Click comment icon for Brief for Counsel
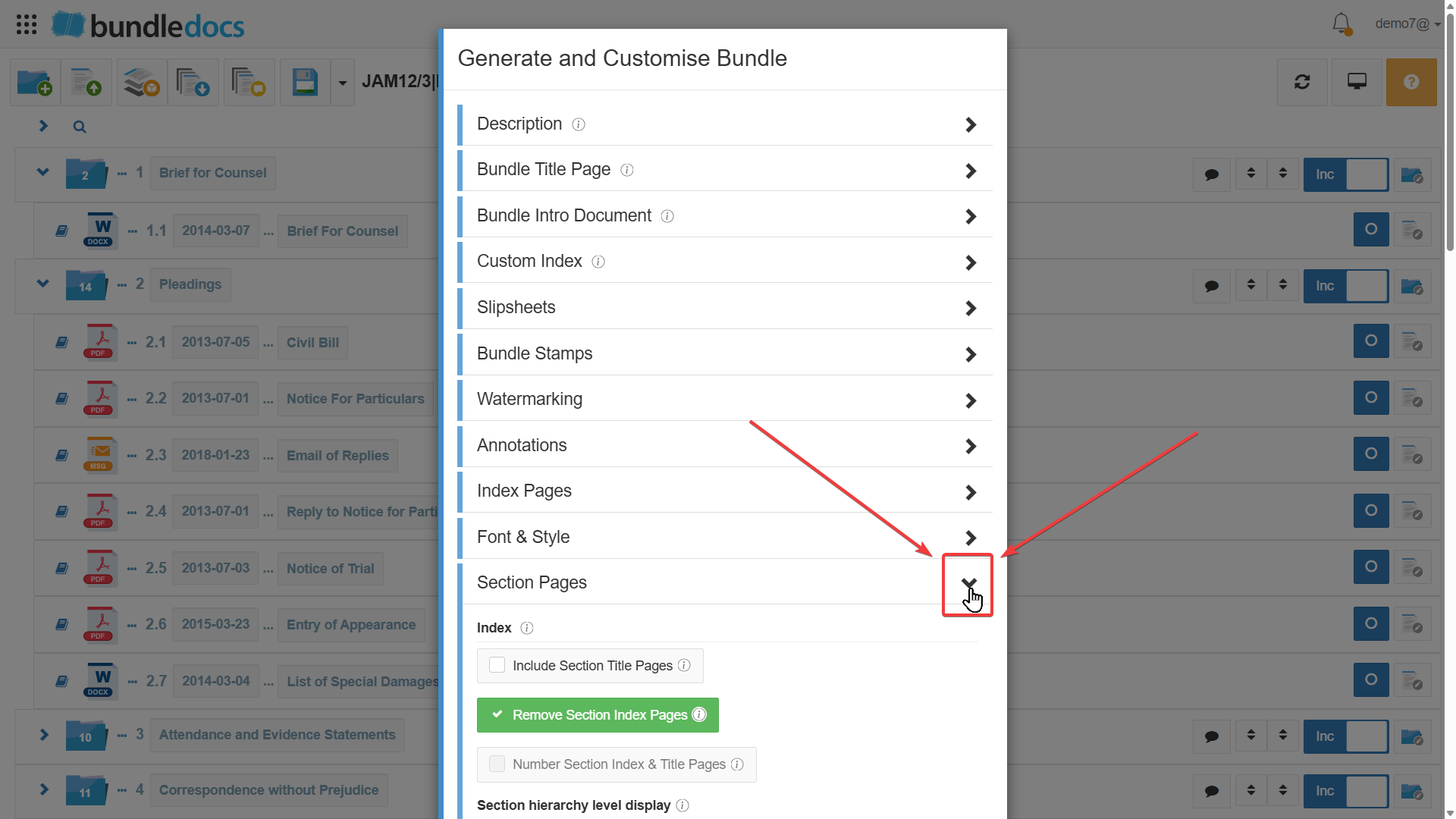Image resolution: width=1456 pixels, height=819 pixels. pos(1212,174)
